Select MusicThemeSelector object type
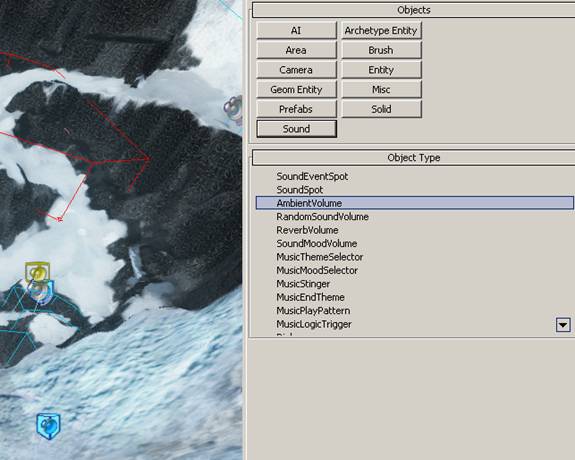This screenshot has width=575, height=460. pos(320,257)
